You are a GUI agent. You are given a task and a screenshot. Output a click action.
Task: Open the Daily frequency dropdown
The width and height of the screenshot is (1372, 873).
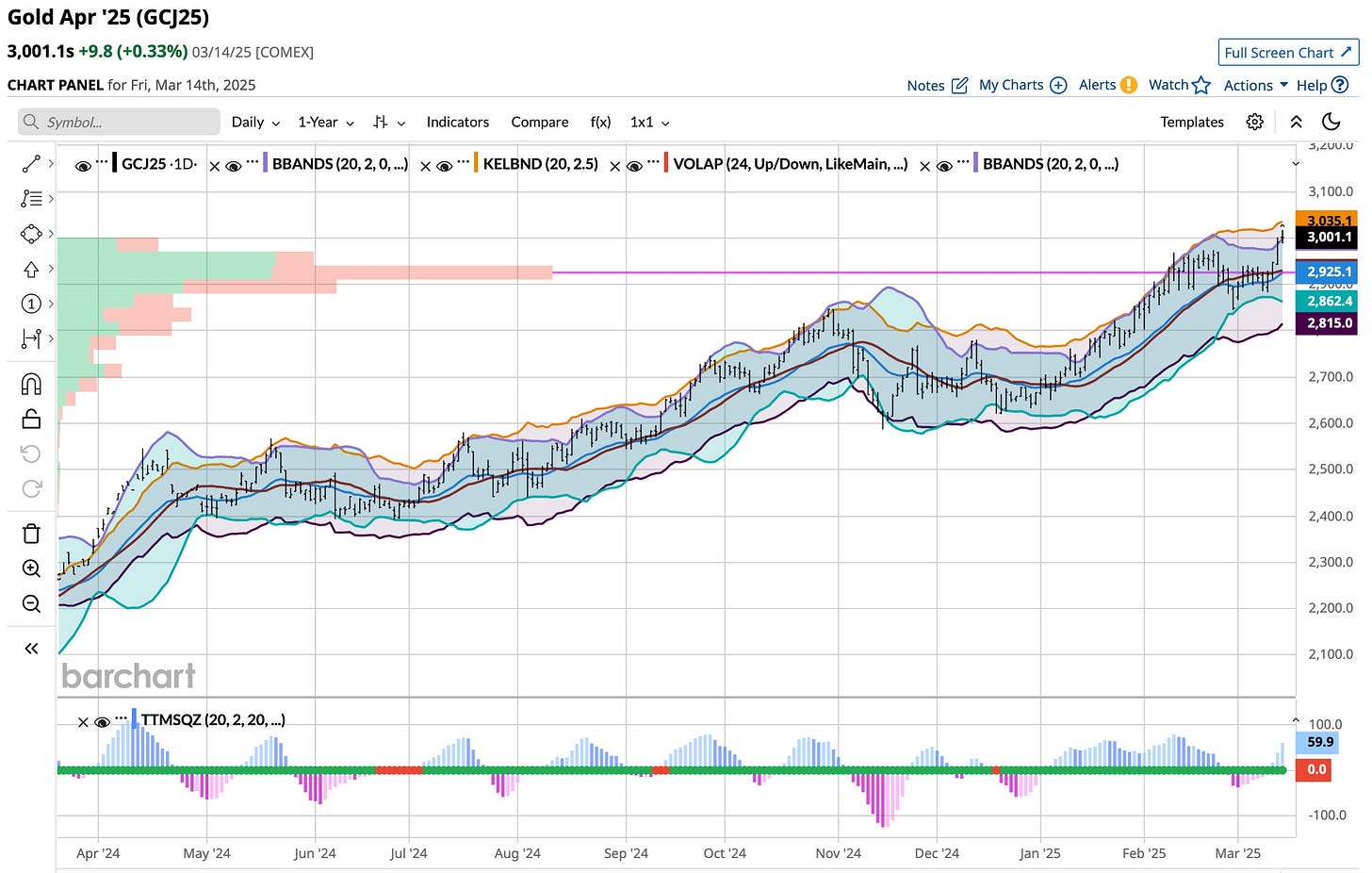tap(255, 123)
